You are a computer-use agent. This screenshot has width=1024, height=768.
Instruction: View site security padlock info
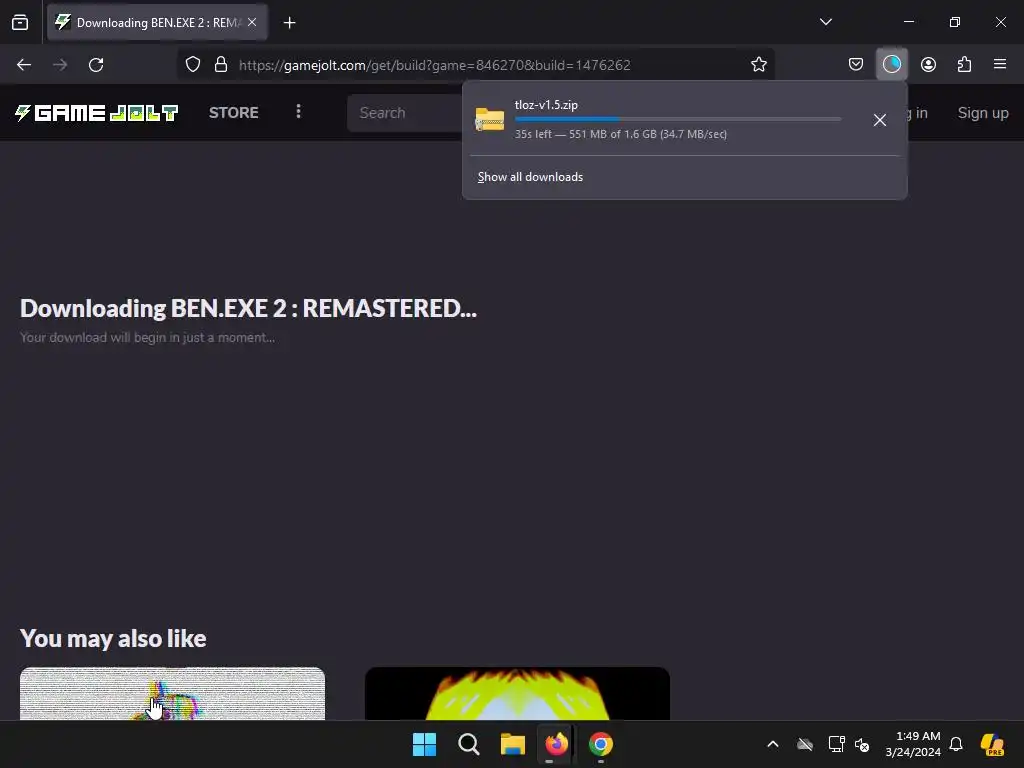[221, 65]
